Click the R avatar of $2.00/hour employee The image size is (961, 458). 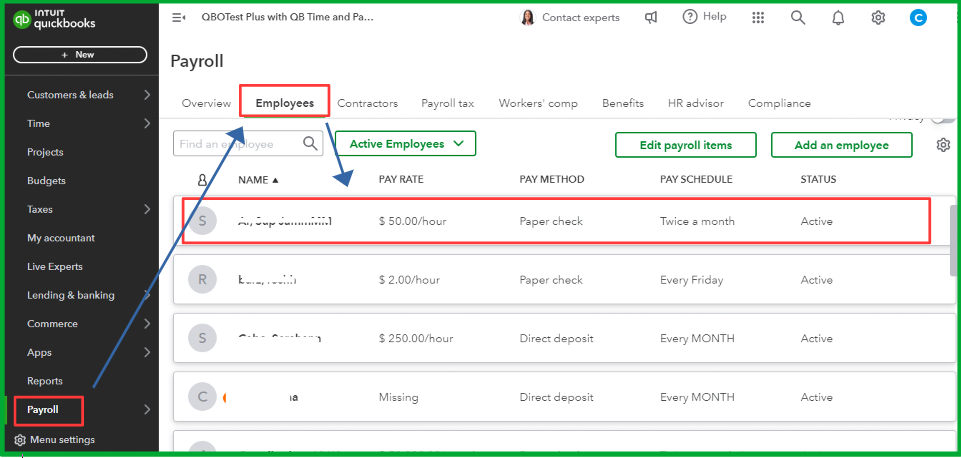tap(202, 280)
